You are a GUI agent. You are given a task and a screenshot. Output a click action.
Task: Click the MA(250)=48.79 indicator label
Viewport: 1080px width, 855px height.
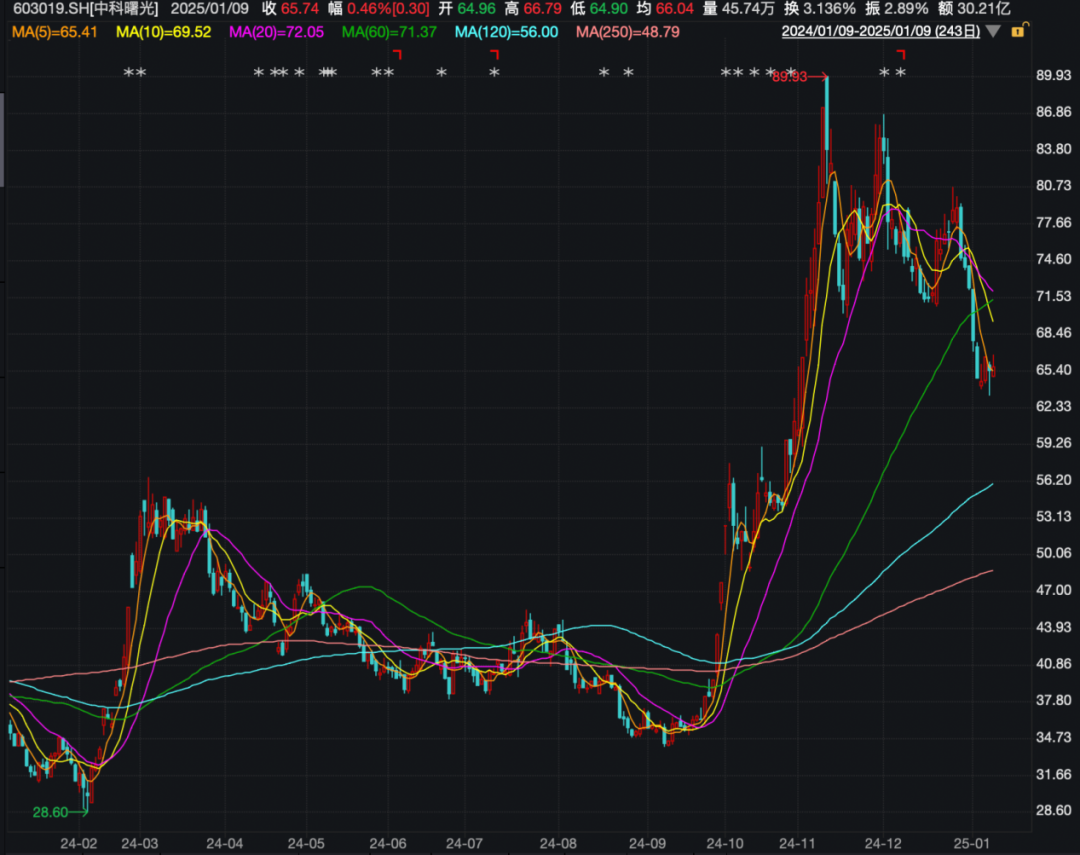(x=628, y=32)
